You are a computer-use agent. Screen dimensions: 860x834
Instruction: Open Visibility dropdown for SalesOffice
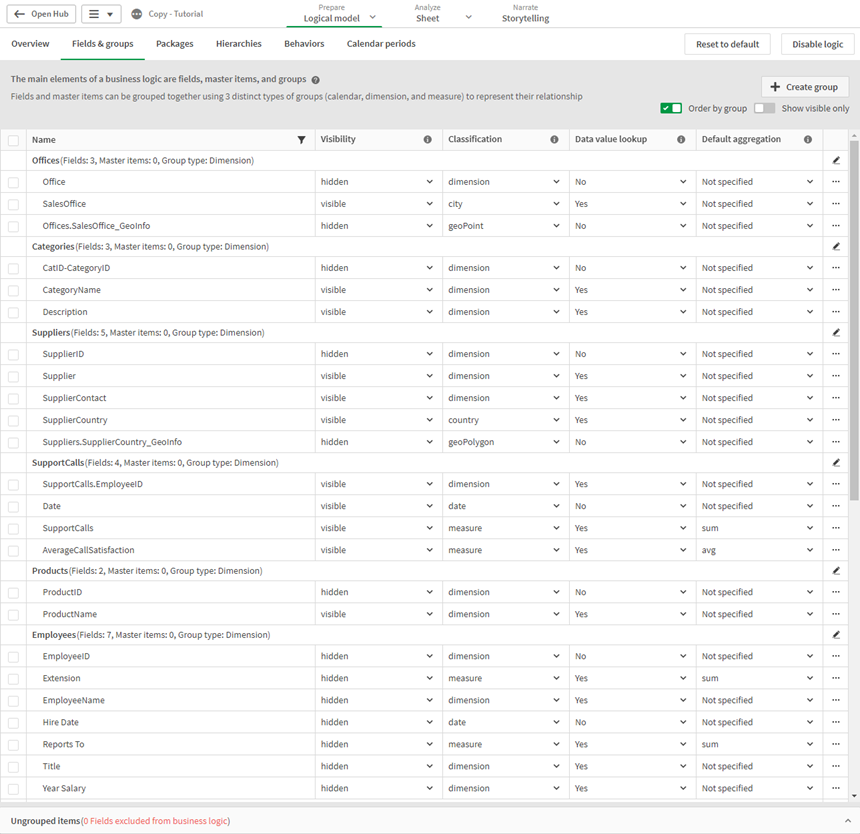coord(377,203)
